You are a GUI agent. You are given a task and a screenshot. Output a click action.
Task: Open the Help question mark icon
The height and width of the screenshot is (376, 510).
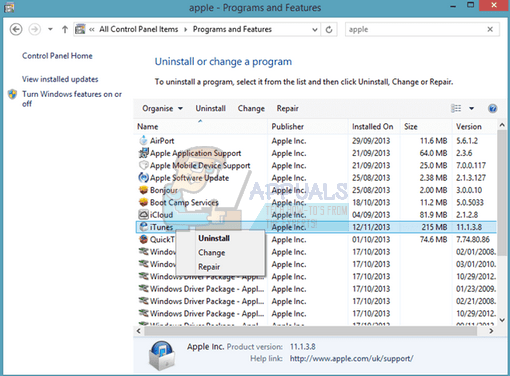(x=492, y=108)
